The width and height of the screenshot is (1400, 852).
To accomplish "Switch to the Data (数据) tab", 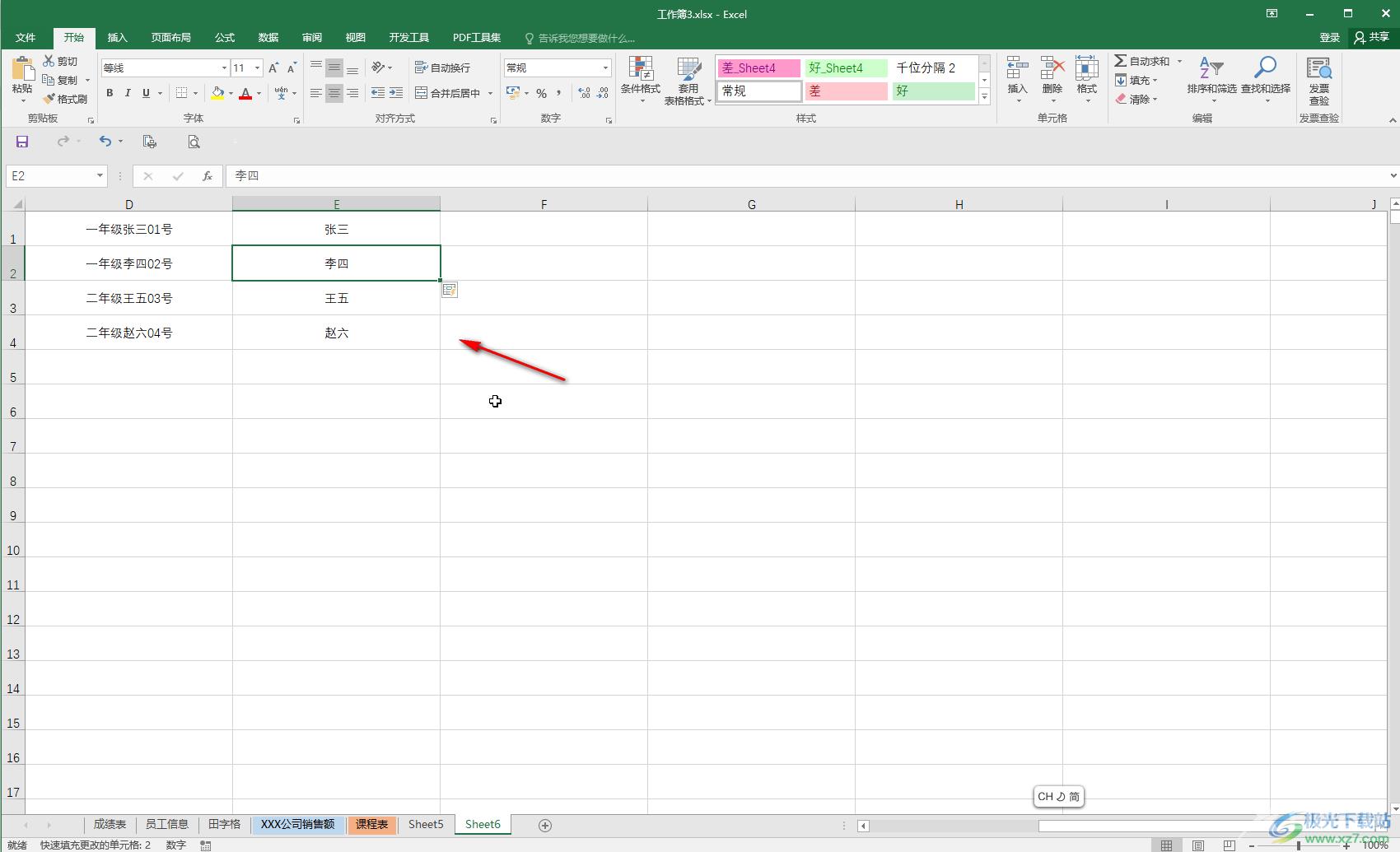I will tap(268, 38).
